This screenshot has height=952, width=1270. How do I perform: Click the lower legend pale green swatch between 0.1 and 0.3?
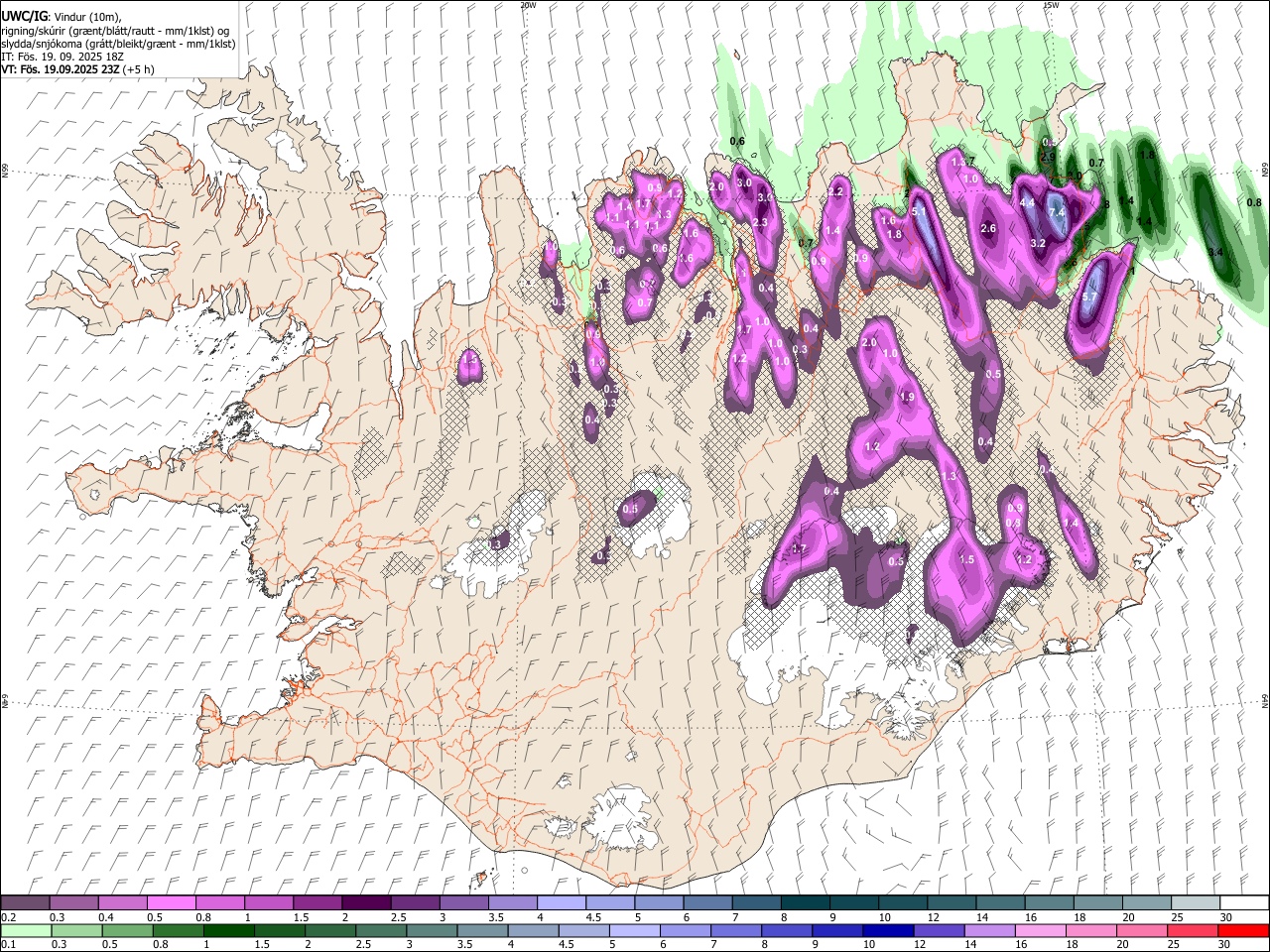(x=27, y=930)
